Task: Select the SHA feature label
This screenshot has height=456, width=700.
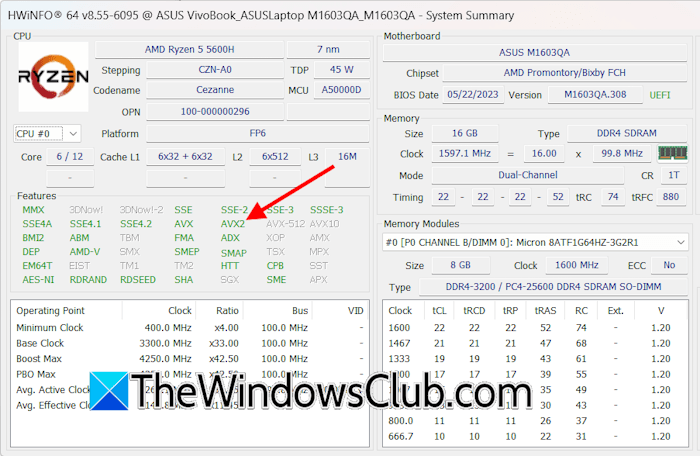Action: click(x=183, y=280)
